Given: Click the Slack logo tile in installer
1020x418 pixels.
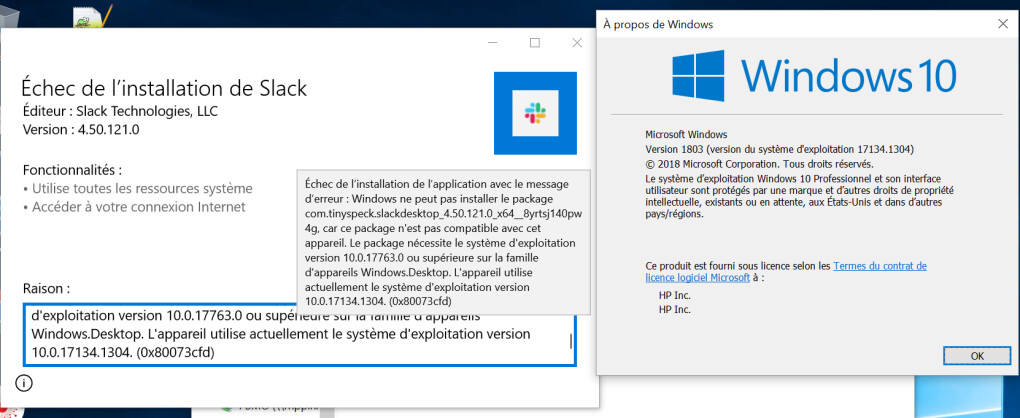Looking at the screenshot, I should (x=535, y=113).
